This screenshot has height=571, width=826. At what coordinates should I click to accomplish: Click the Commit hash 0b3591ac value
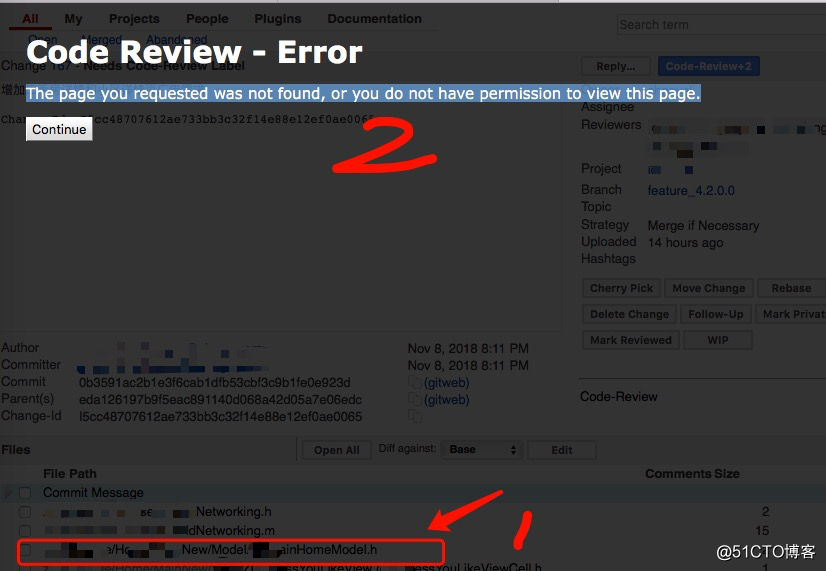[214, 382]
